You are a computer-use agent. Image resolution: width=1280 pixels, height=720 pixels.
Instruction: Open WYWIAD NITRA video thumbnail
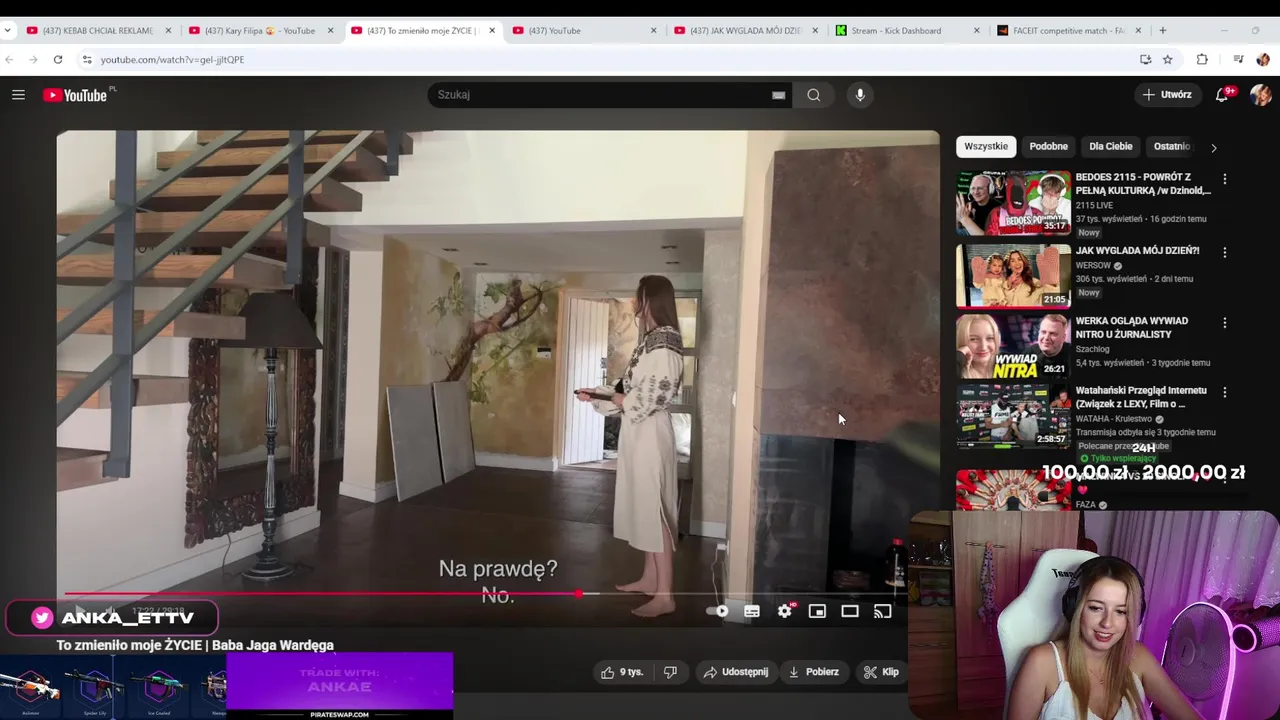click(1013, 346)
